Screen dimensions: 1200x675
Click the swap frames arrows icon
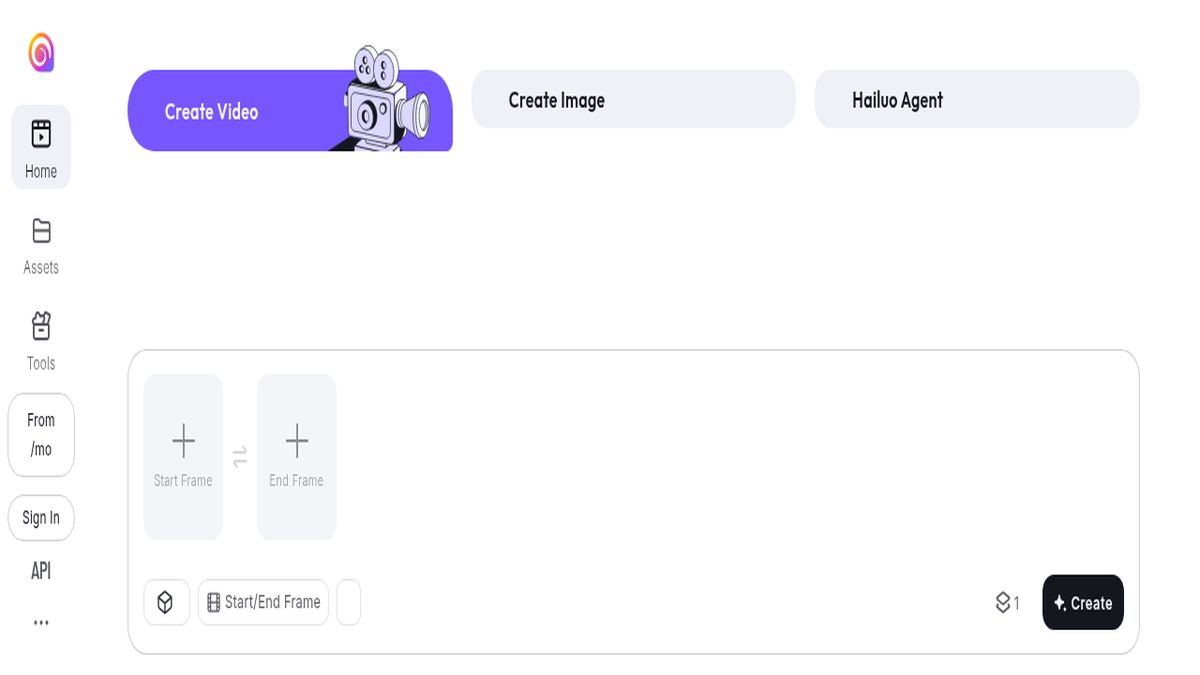click(x=240, y=457)
